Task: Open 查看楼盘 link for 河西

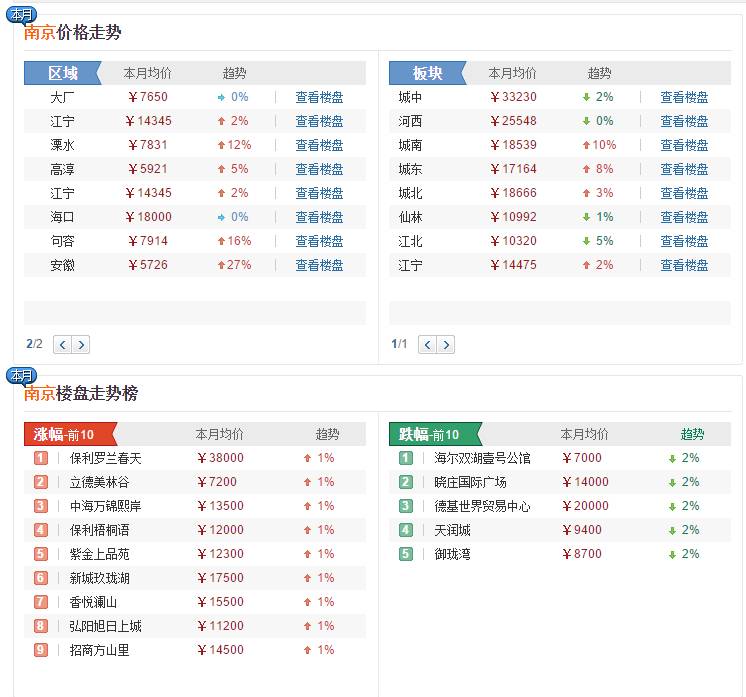Action: 684,121
